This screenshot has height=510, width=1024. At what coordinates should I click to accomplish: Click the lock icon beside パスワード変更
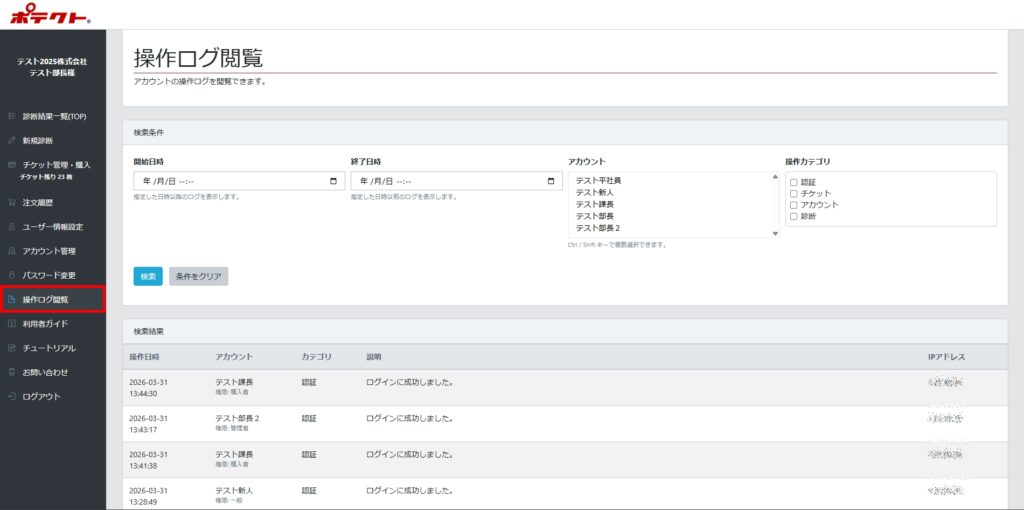tap(11, 275)
